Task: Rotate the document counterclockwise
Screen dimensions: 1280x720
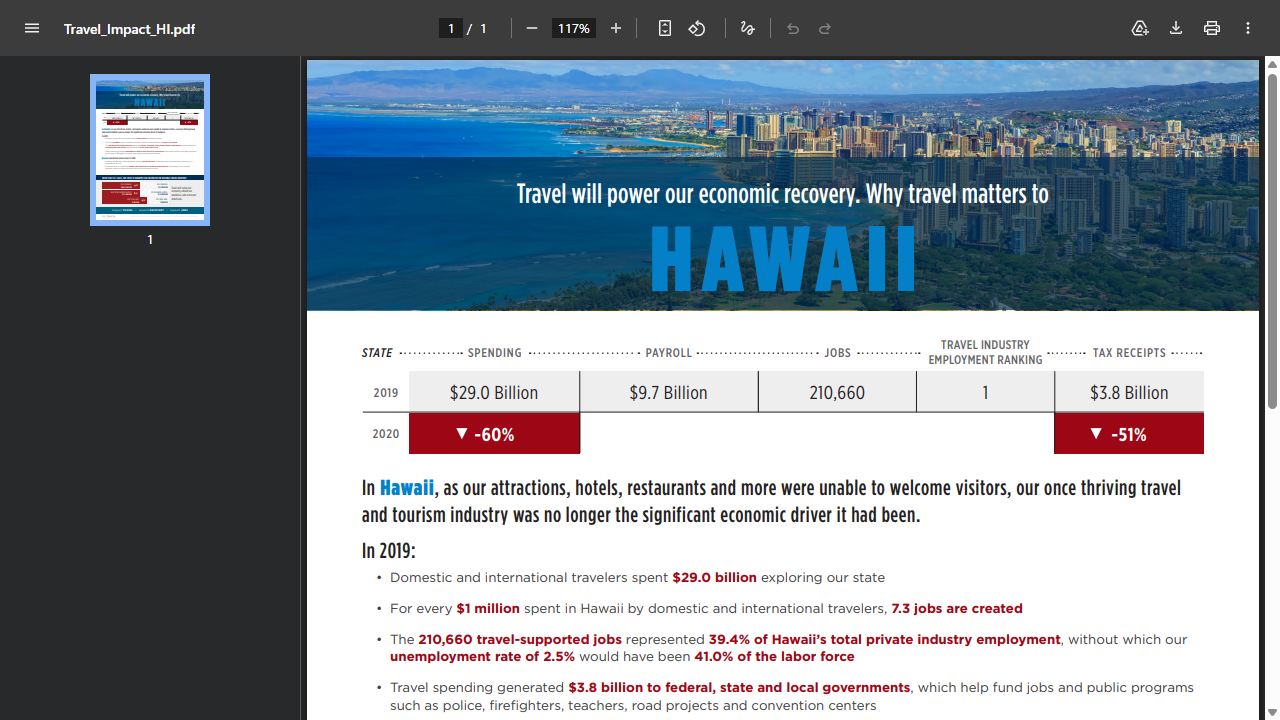Action: click(x=697, y=28)
